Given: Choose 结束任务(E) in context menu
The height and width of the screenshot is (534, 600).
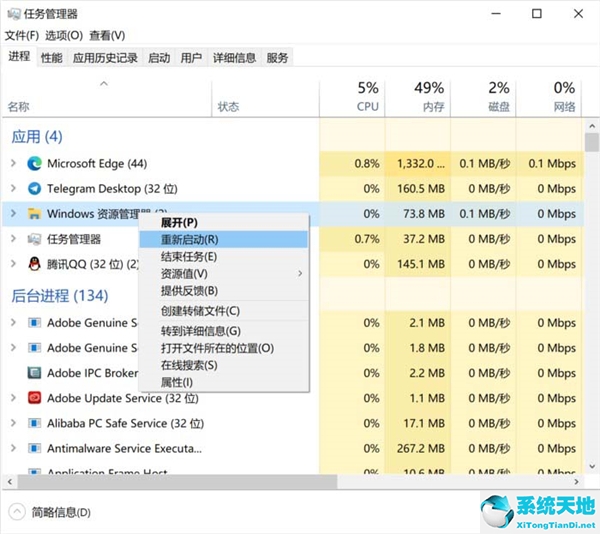Looking at the screenshot, I should (224, 257).
